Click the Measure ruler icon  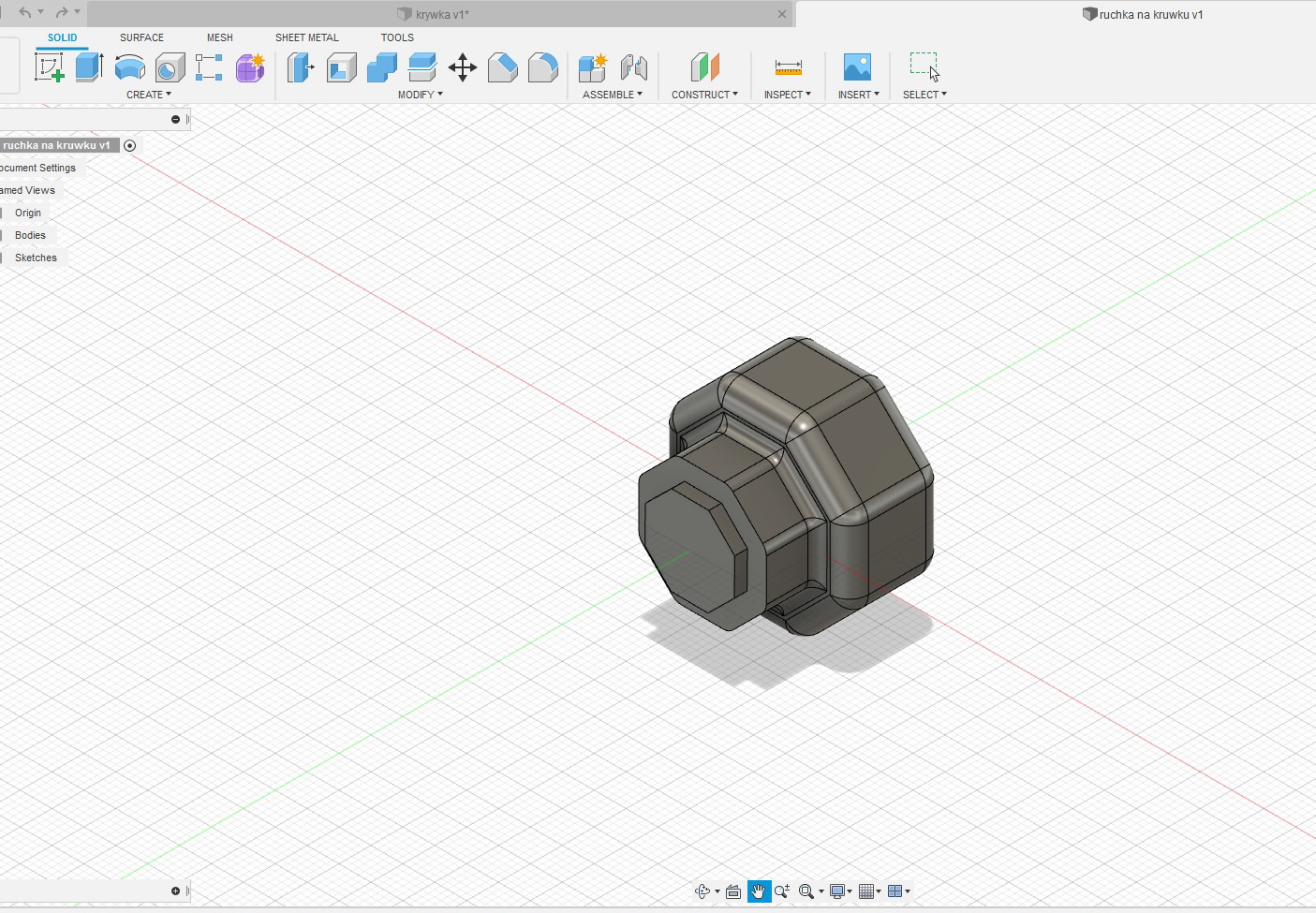(x=788, y=67)
